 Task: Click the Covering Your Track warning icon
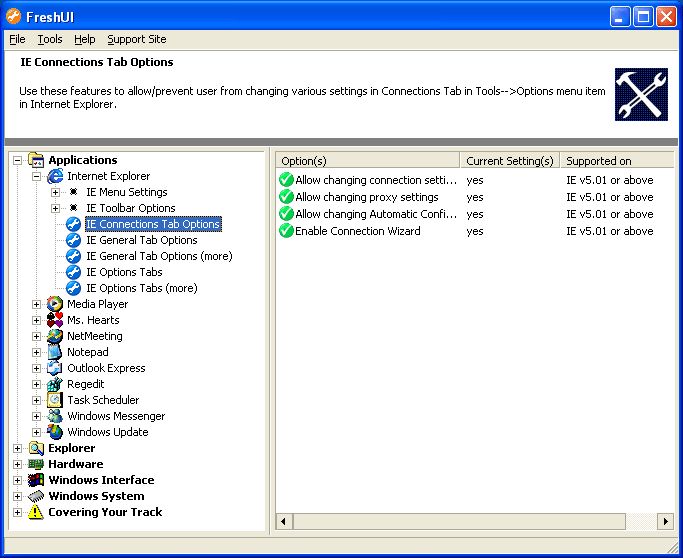pos(36,512)
